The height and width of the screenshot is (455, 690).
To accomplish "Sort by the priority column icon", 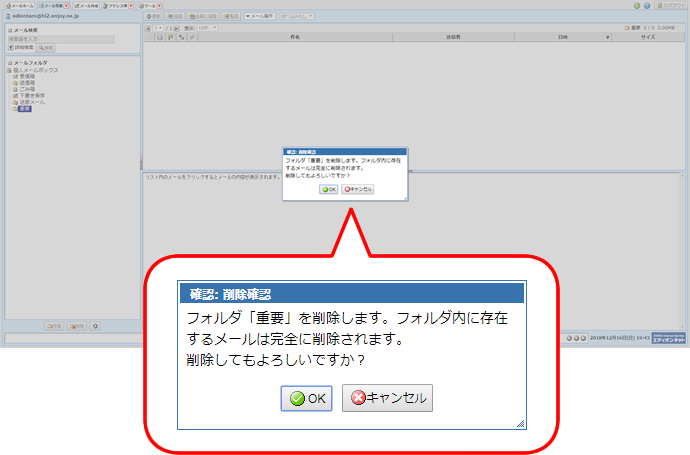I will 181,37.
